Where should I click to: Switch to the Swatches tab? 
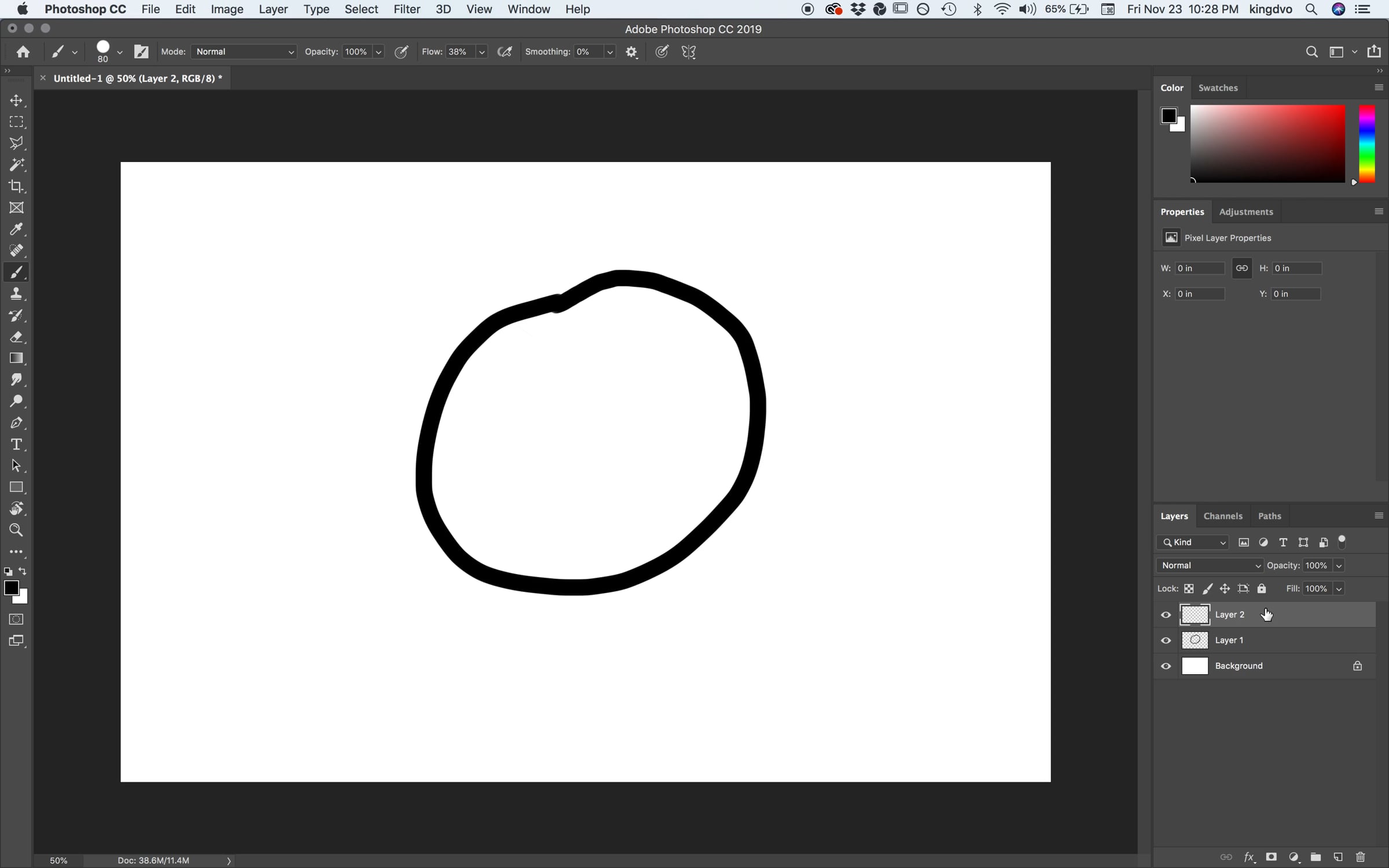pyautogui.click(x=1218, y=88)
